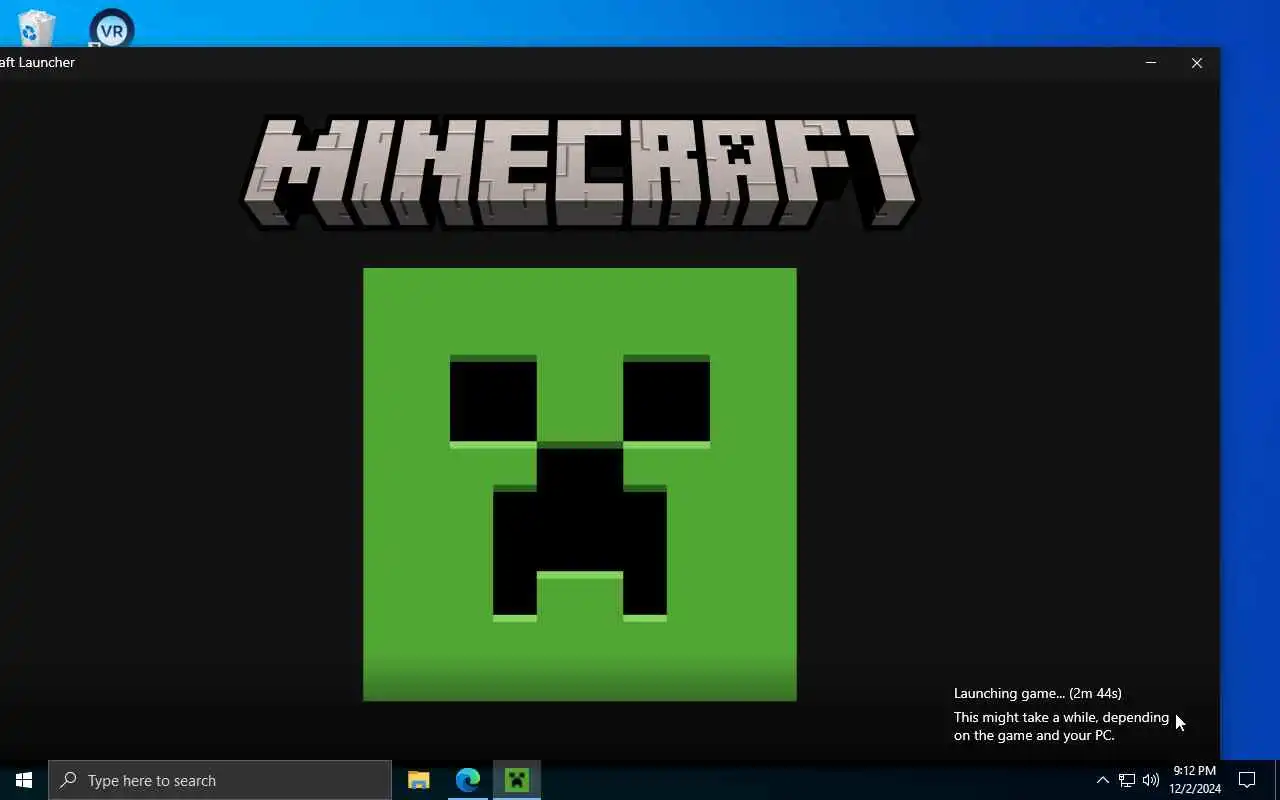Click the 'Launching game...' status text

tap(1037, 693)
